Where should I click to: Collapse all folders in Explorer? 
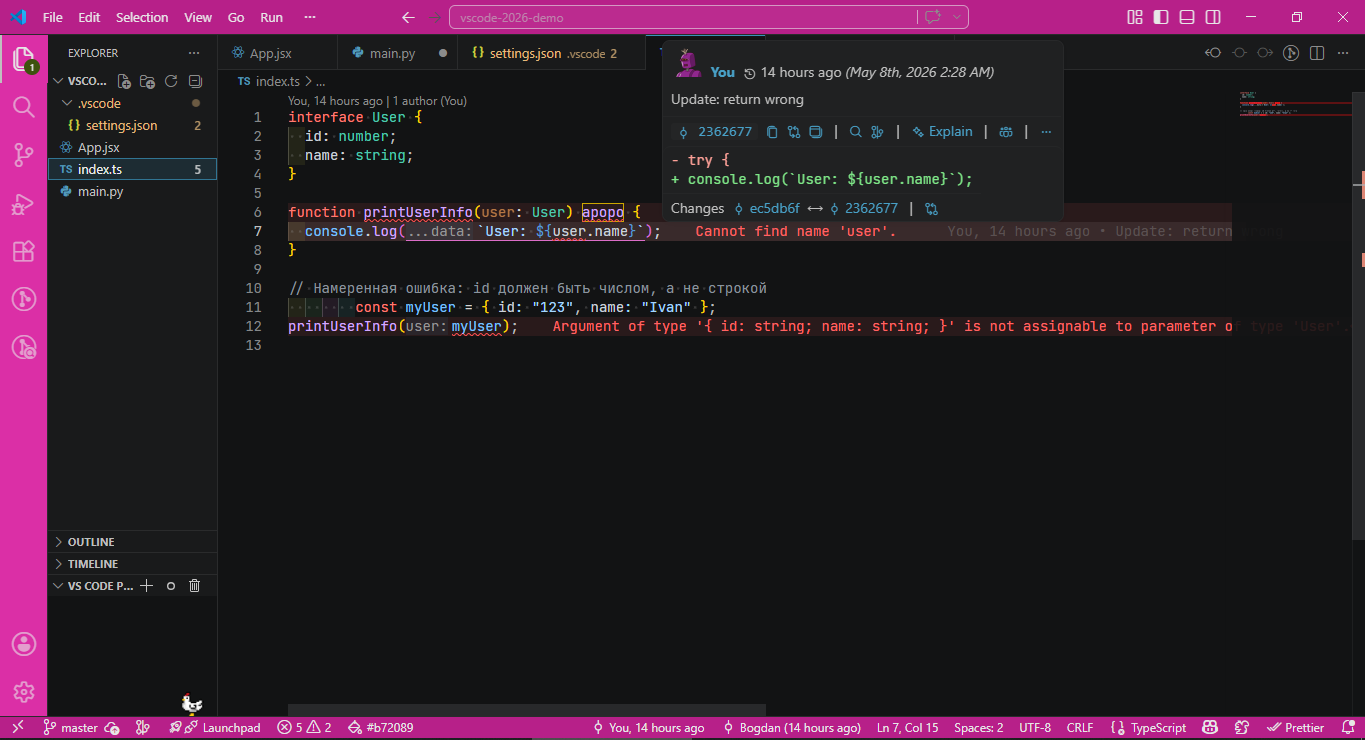click(x=195, y=81)
